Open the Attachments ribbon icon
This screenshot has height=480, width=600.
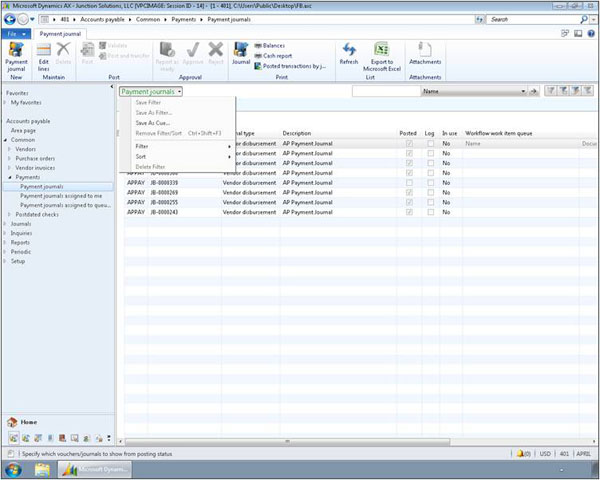(425, 49)
